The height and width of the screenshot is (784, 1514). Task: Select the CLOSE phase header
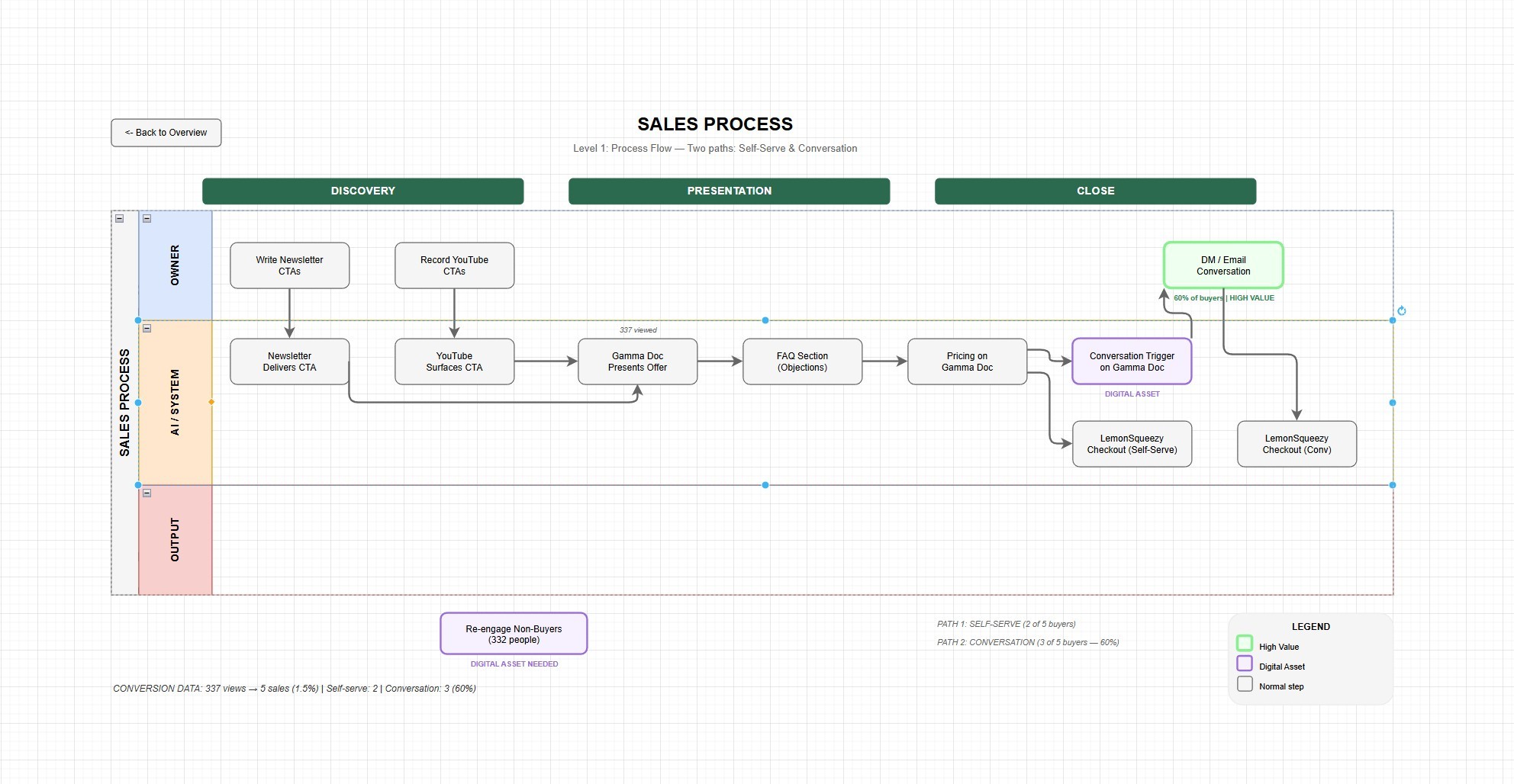[1096, 191]
